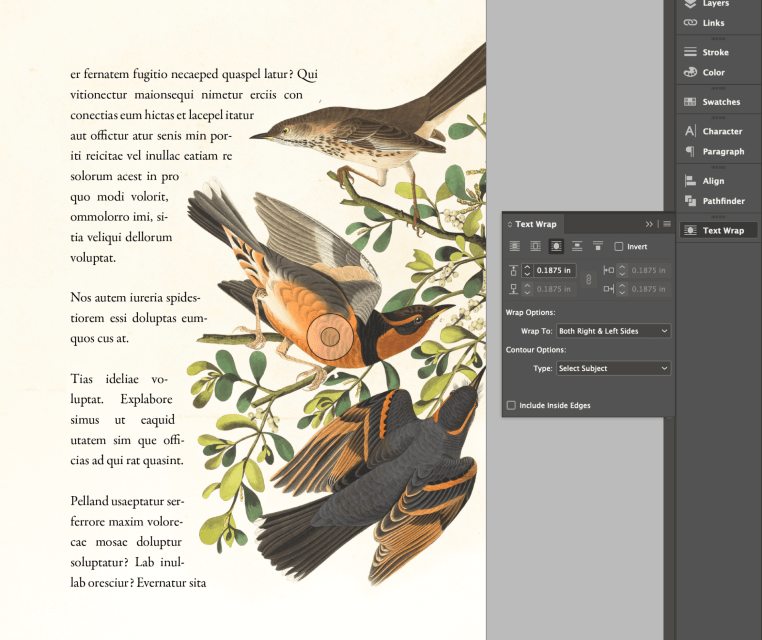Viewport: 762px width, 640px height.
Task: Click the cycle arrows beside Text Wrap tab
Action: click(510, 225)
